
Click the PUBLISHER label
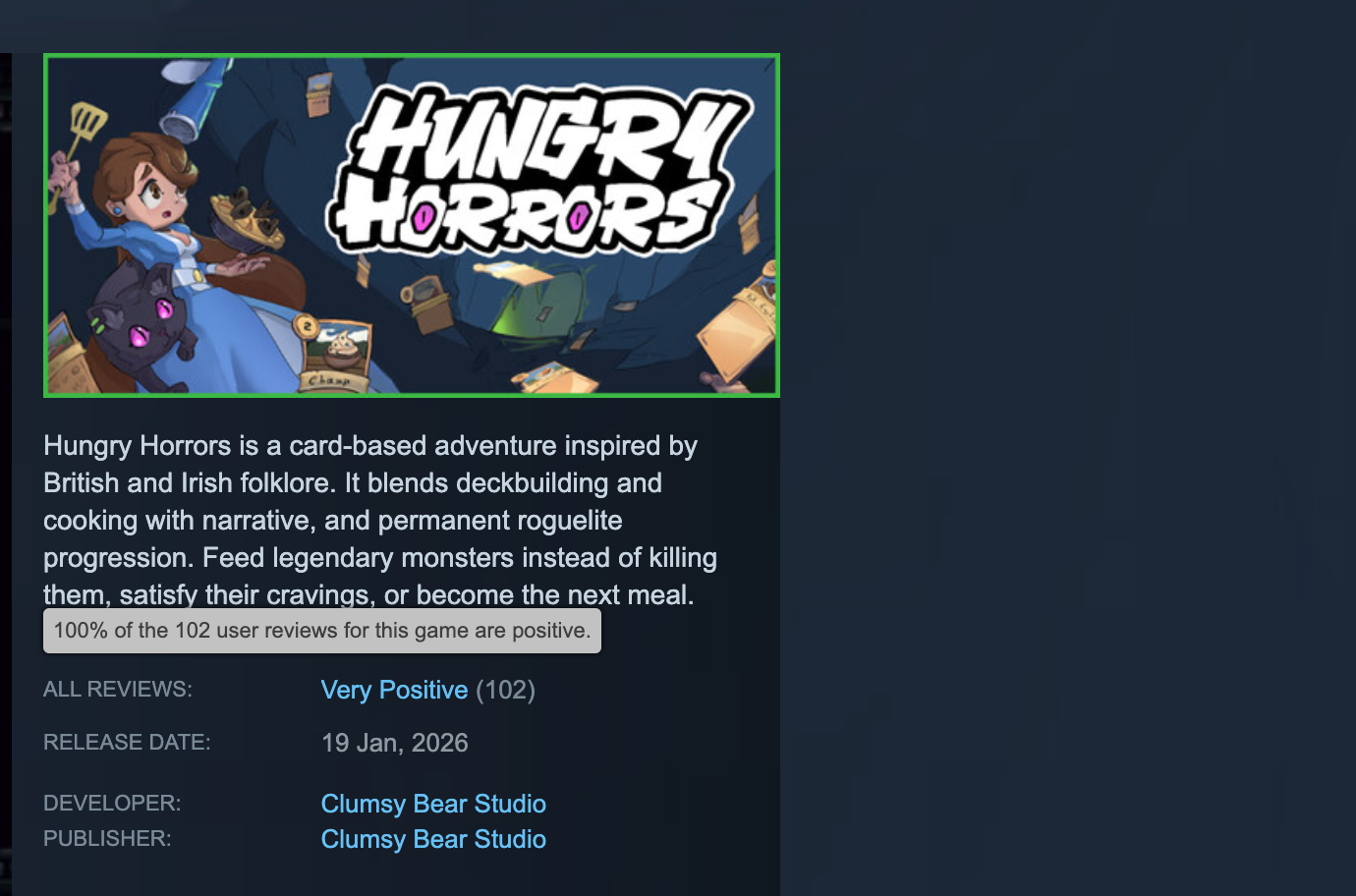(x=107, y=839)
